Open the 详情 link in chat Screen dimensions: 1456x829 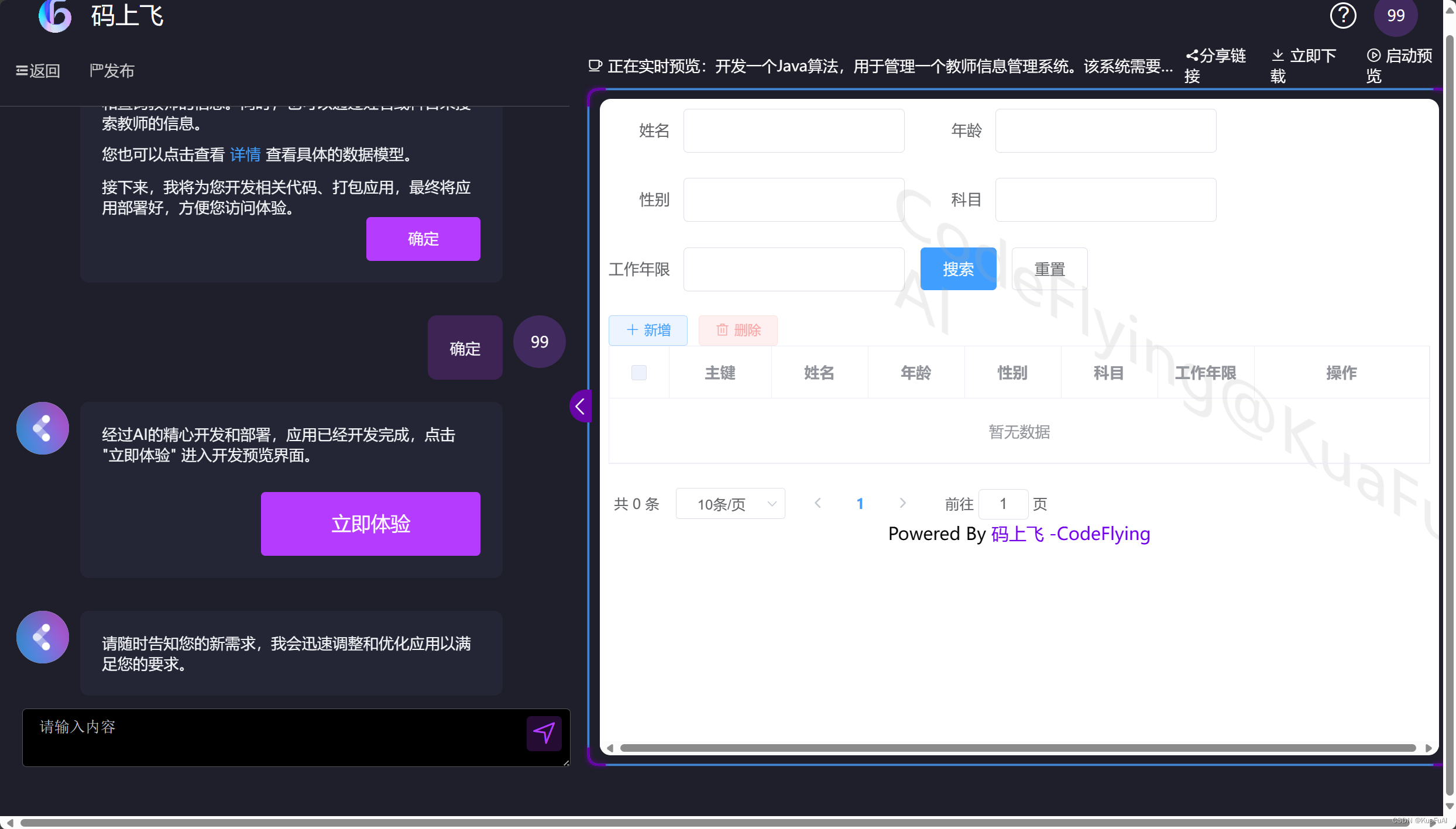pos(245,154)
